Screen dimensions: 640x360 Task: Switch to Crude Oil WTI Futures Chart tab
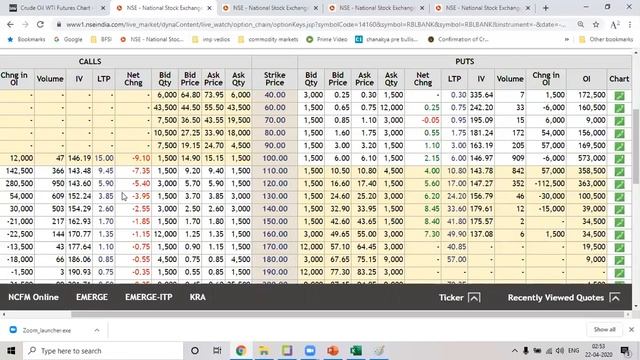tap(56, 8)
